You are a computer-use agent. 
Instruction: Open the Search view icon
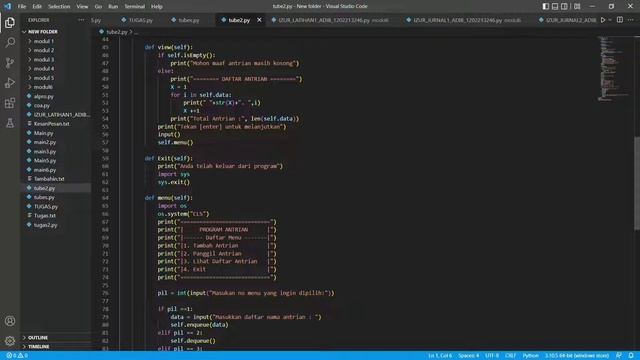(x=10, y=42)
